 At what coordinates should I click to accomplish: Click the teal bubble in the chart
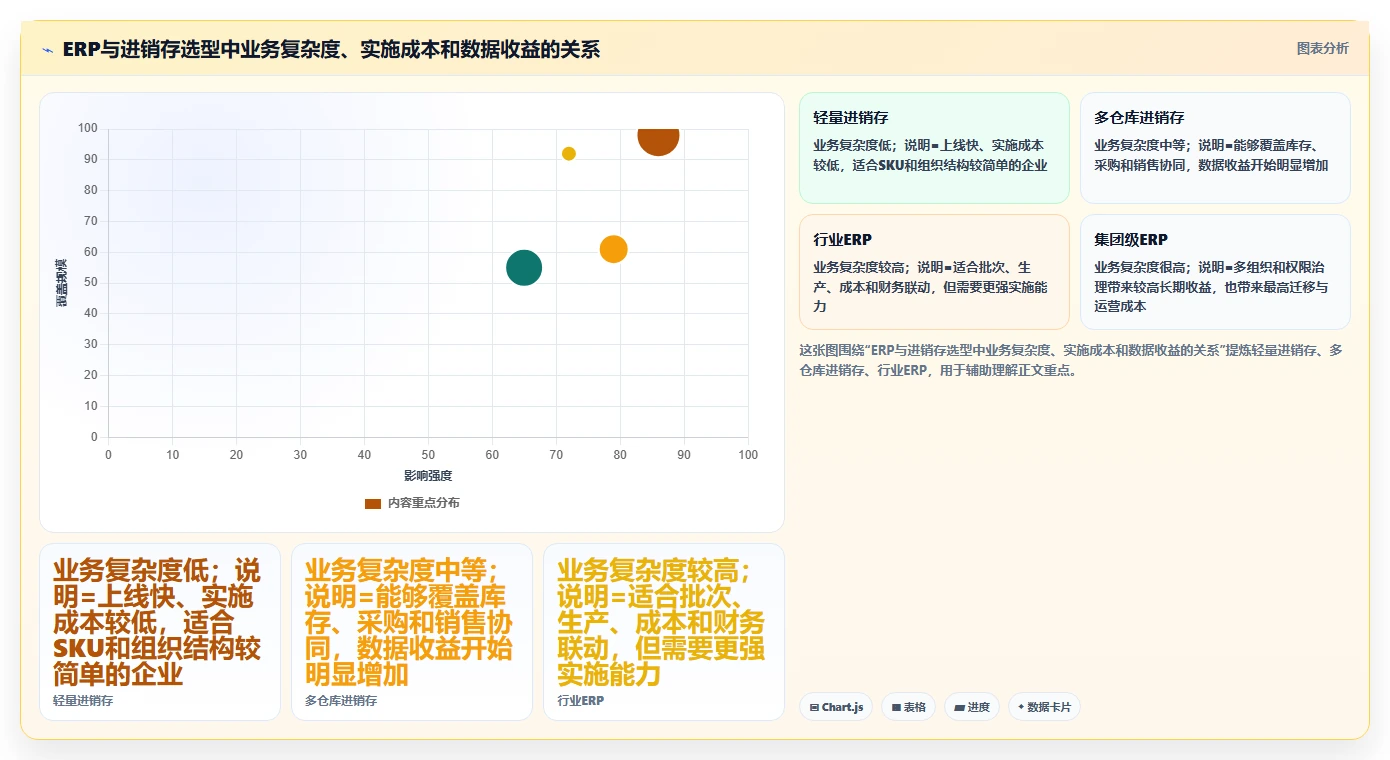(x=524, y=267)
